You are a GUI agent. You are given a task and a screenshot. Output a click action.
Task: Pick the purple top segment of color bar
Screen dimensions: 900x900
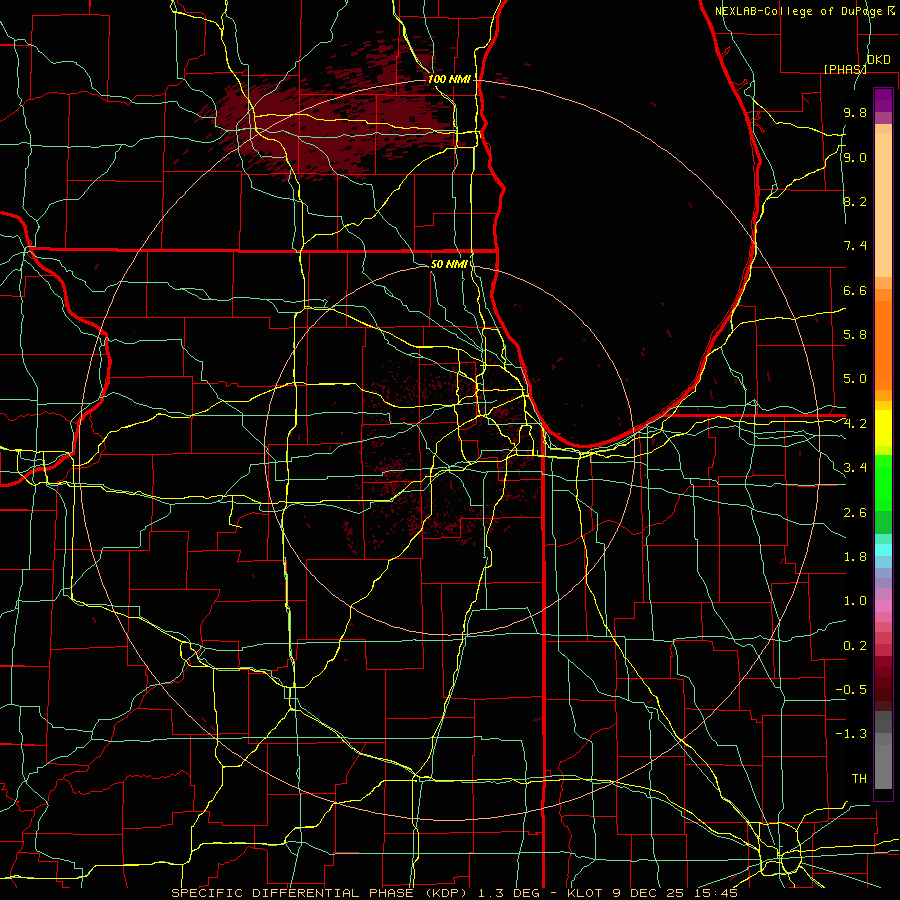[883, 100]
